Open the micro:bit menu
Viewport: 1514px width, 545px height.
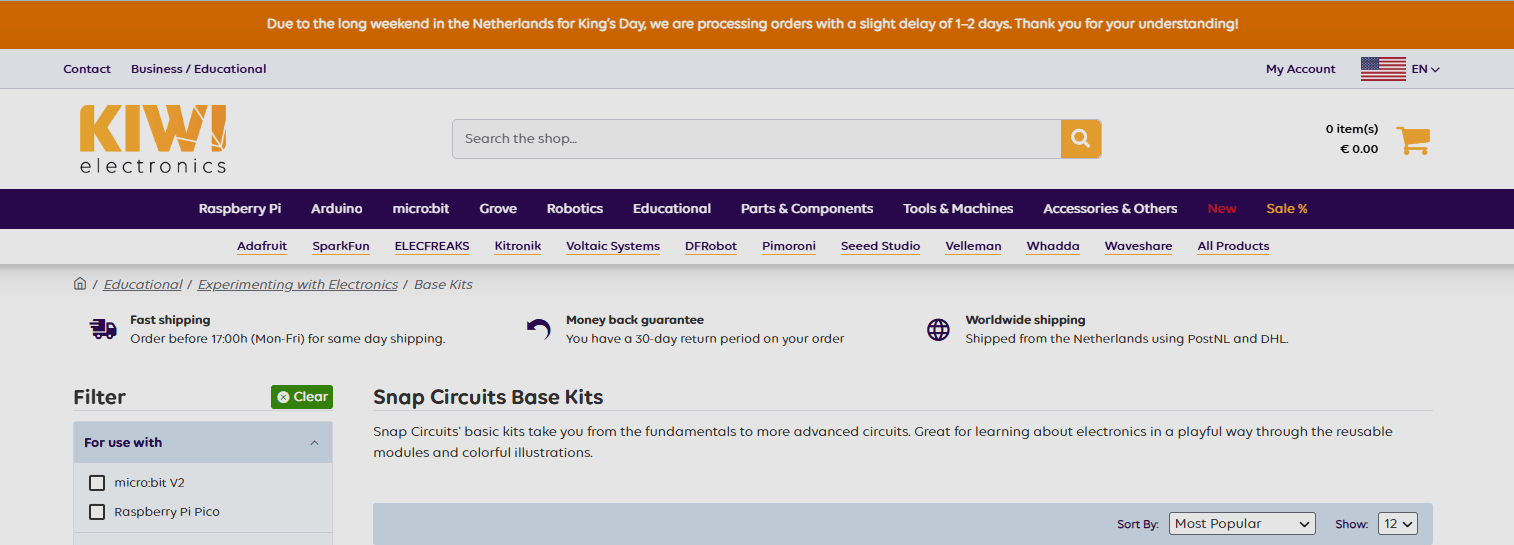[x=421, y=209]
